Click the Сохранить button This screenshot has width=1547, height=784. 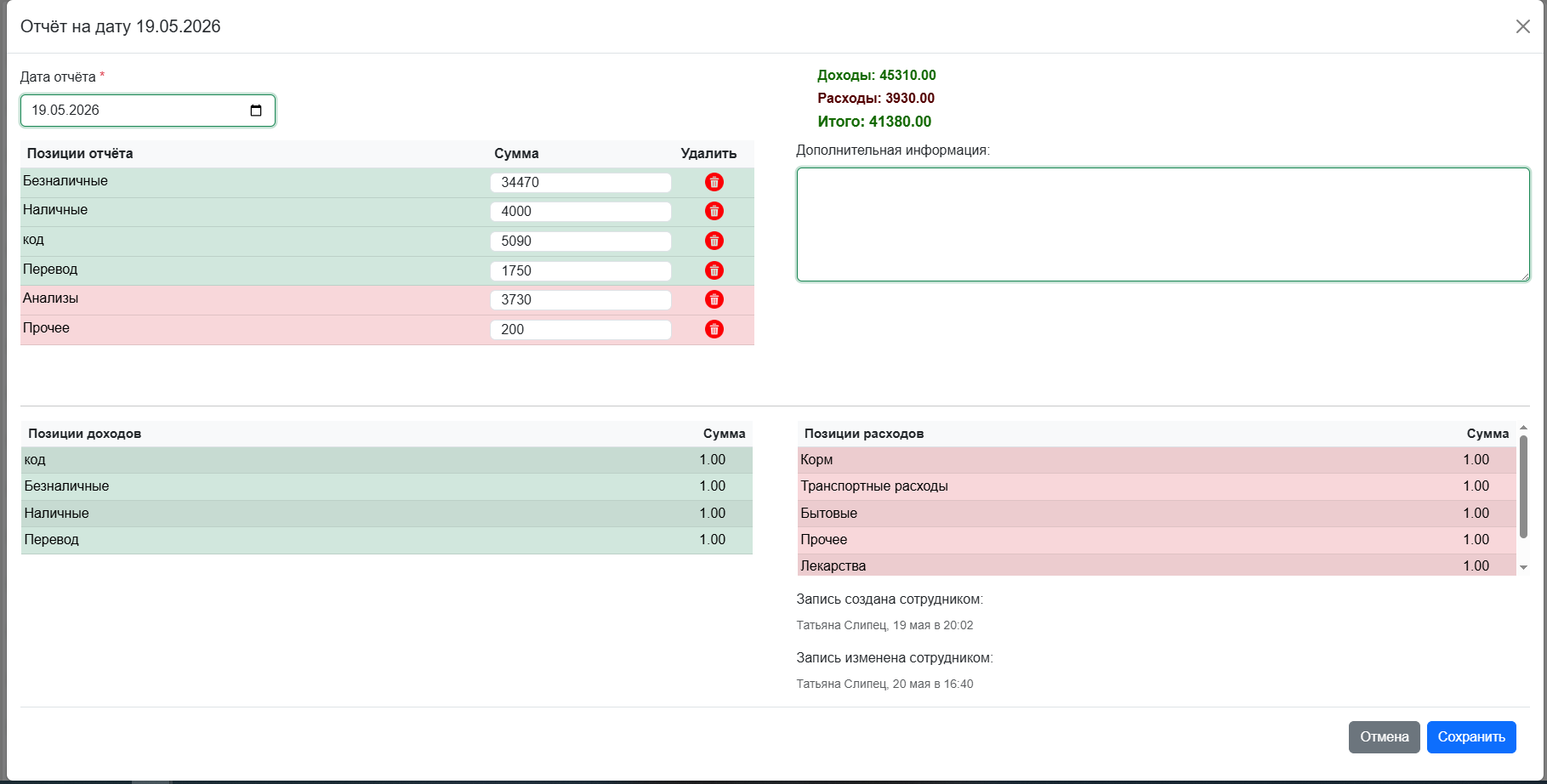point(1471,737)
